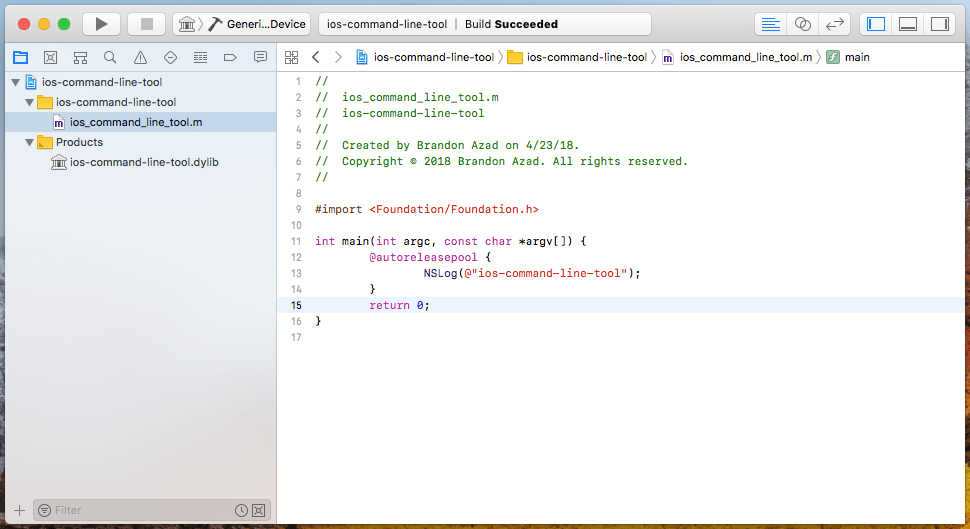The width and height of the screenshot is (970, 529).
Task: Add a new file with plus button
Action: (19, 510)
